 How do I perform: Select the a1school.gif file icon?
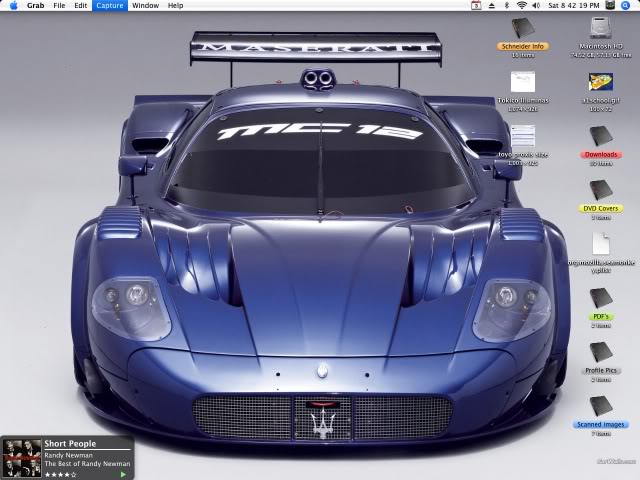(601, 82)
